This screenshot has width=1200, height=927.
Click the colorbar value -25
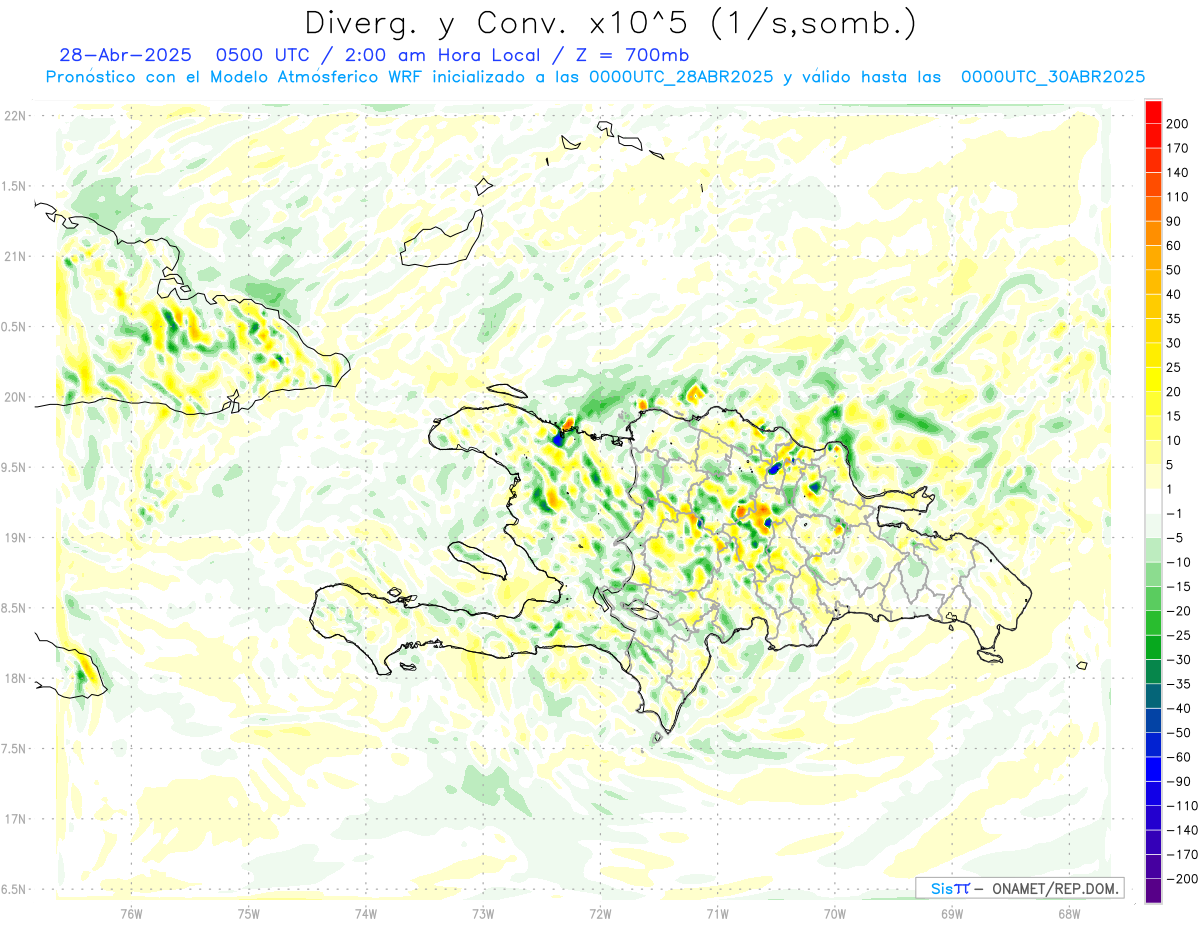[1179, 636]
